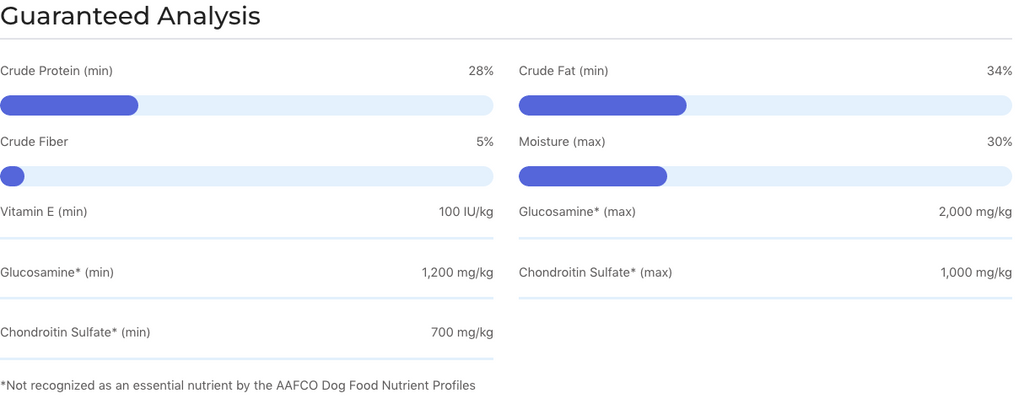
Task: Click the Vitamin E (min) label
Action: coord(43,212)
